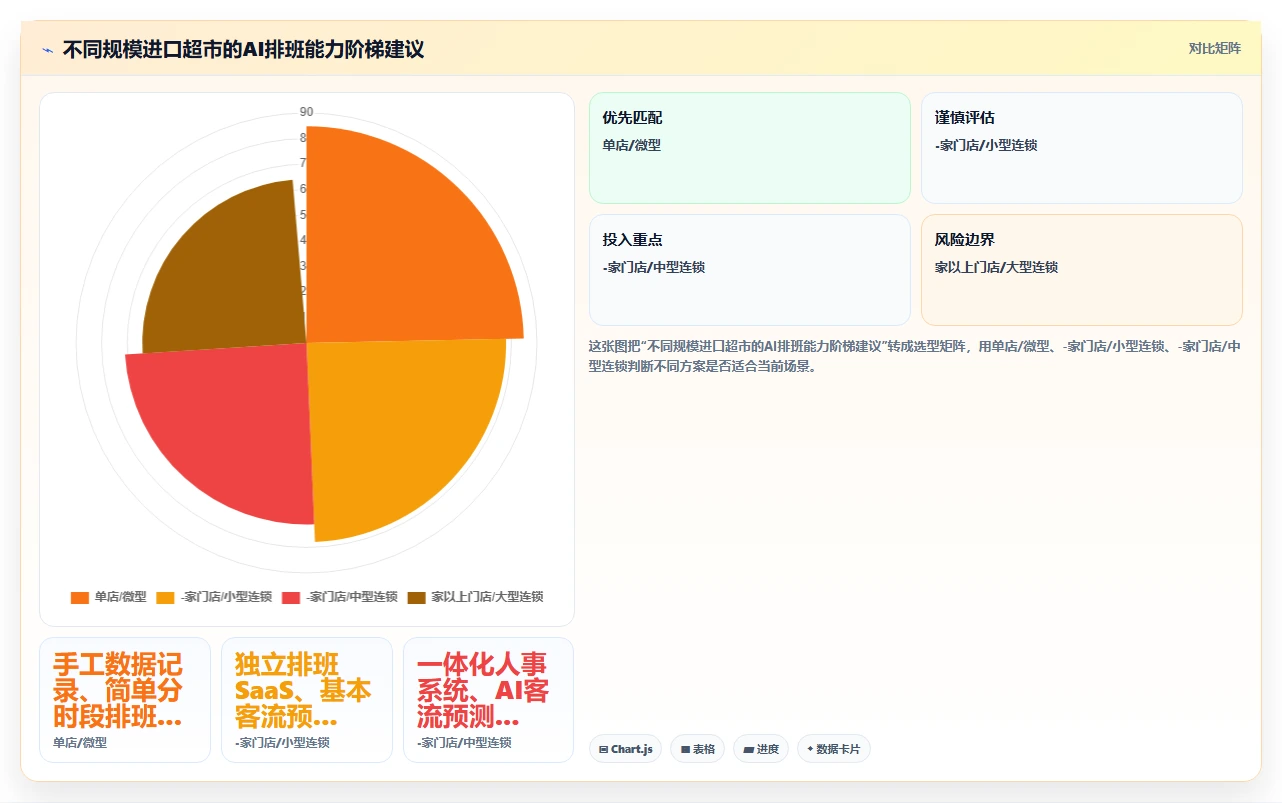Open the 优先匹配 card

pos(750,148)
